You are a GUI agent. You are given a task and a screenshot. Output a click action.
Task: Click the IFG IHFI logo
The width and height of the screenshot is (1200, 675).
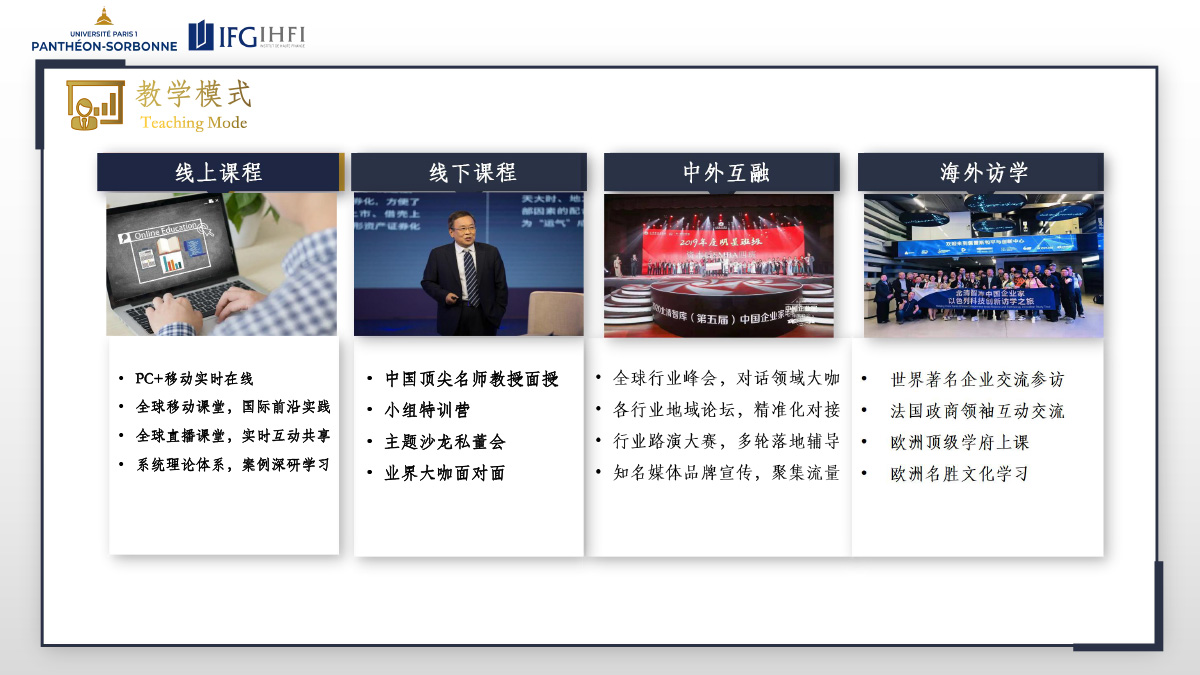tap(247, 35)
